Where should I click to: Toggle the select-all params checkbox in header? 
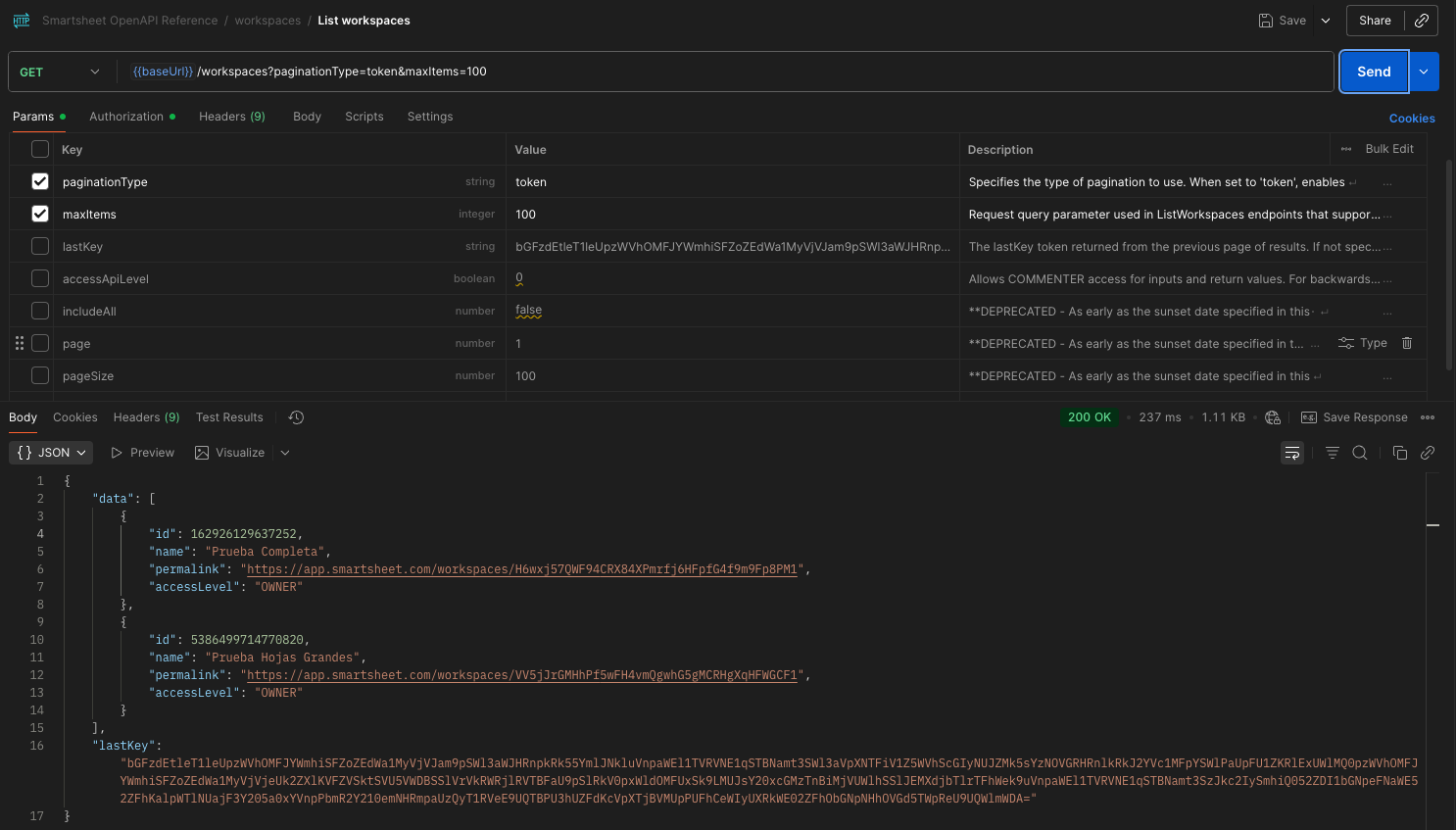pyautogui.click(x=40, y=149)
